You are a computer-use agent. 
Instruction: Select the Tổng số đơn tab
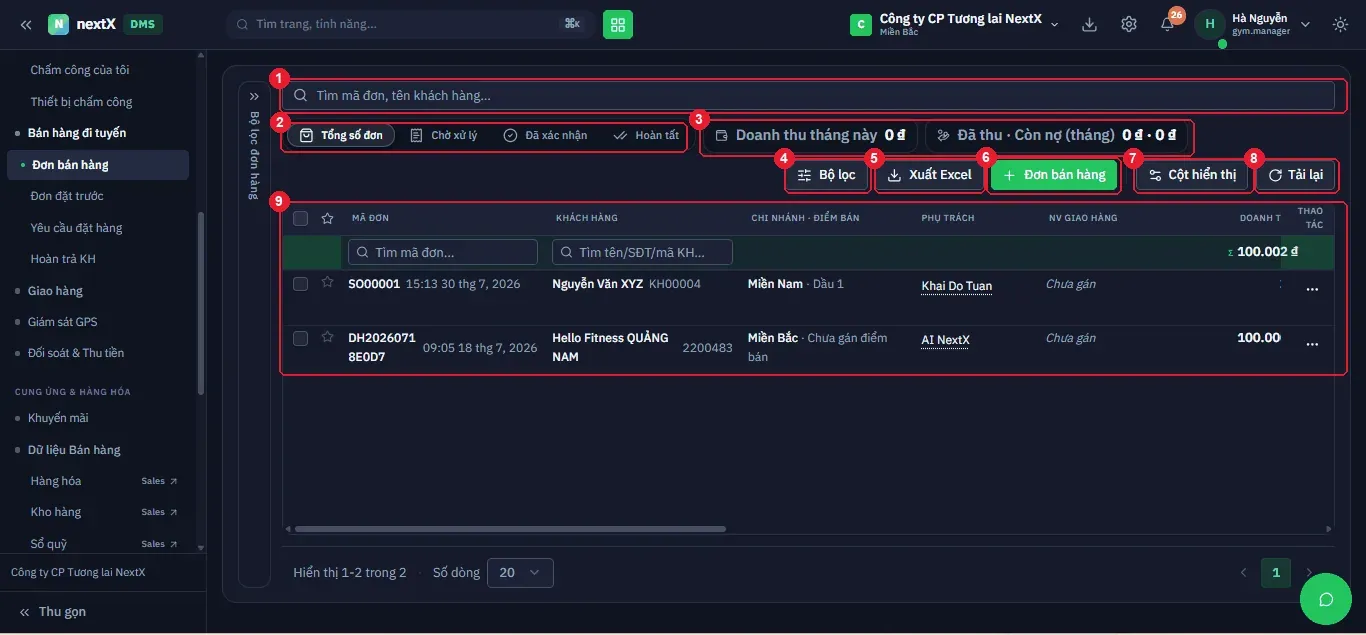[341, 135]
